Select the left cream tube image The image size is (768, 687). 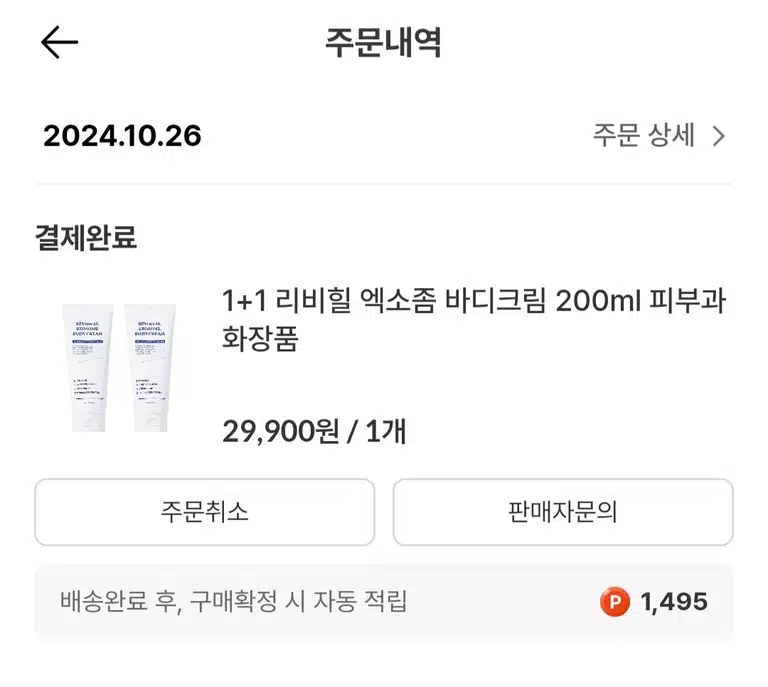[x=88, y=367]
